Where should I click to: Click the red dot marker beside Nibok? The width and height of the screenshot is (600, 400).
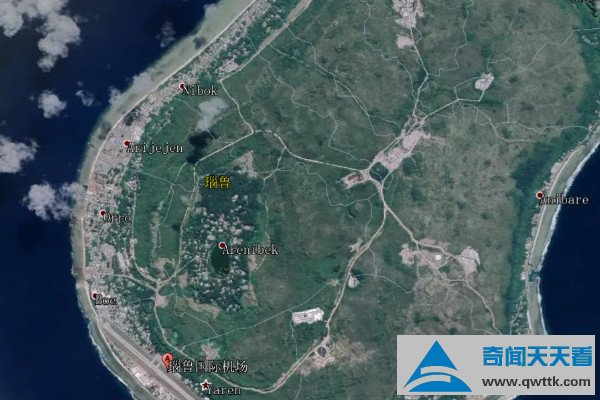(x=182, y=88)
